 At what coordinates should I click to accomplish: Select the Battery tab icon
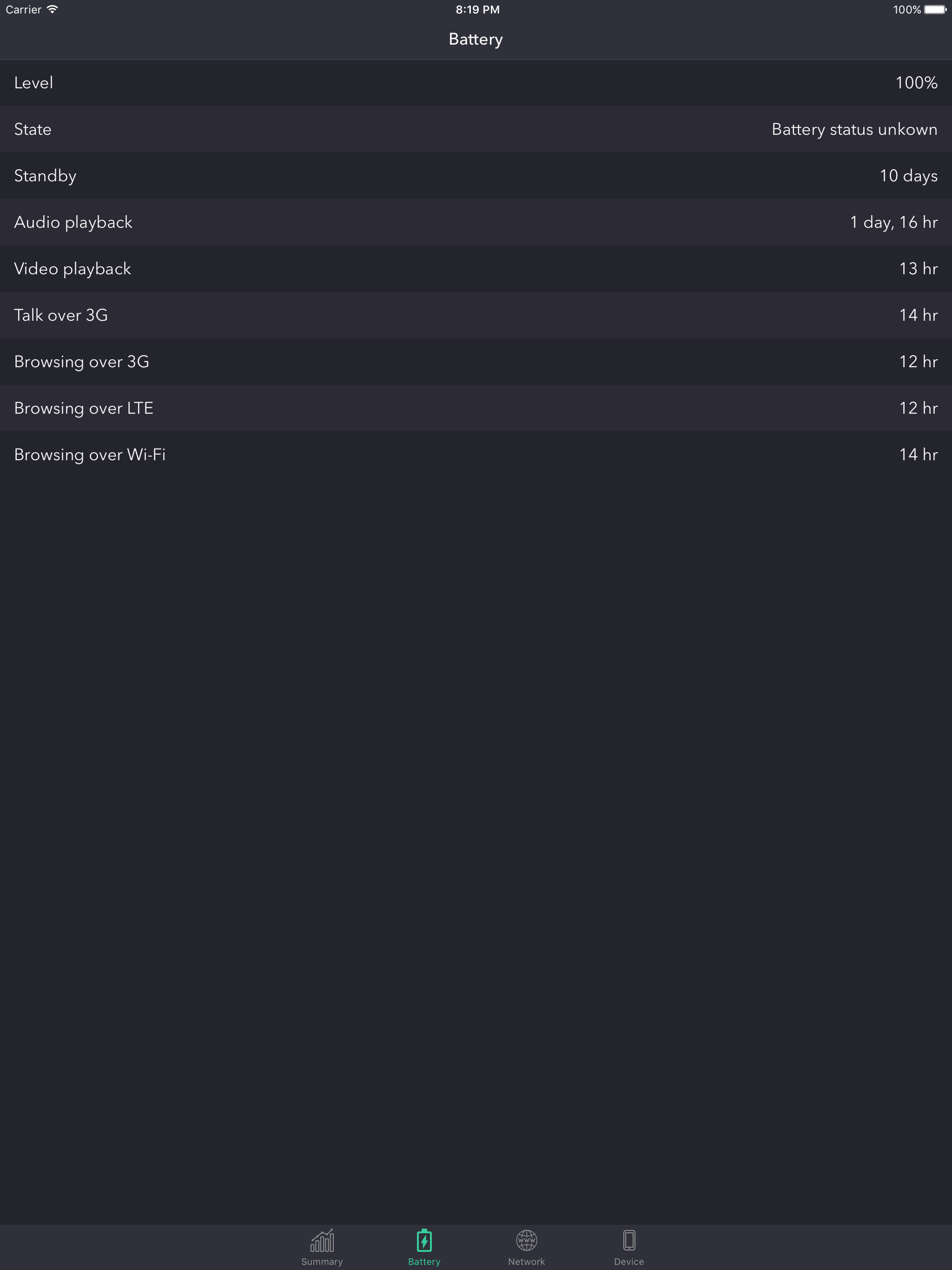[x=424, y=1240]
